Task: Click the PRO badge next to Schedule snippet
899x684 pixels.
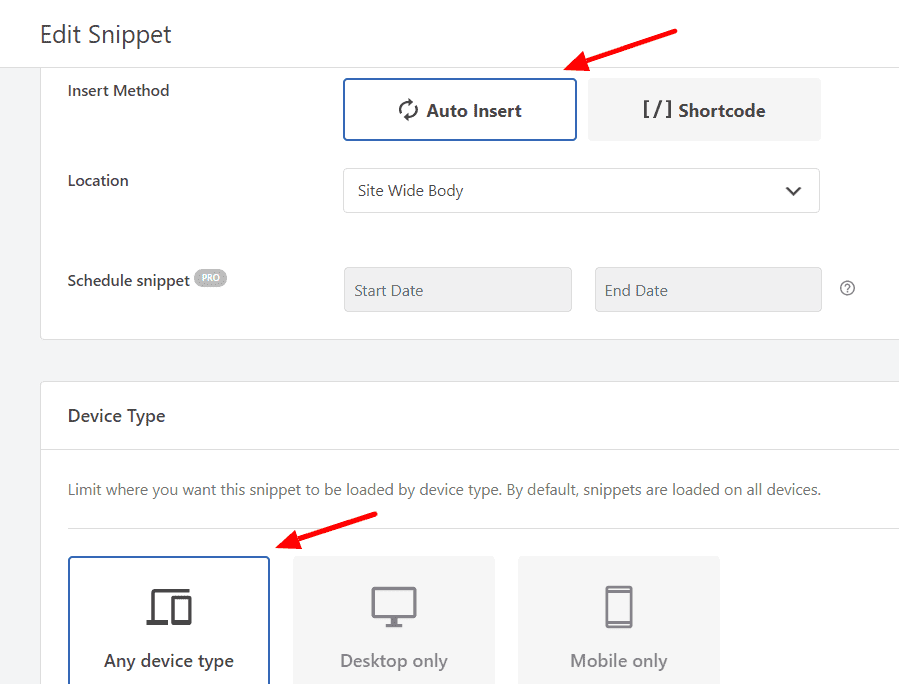Action: point(210,278)
